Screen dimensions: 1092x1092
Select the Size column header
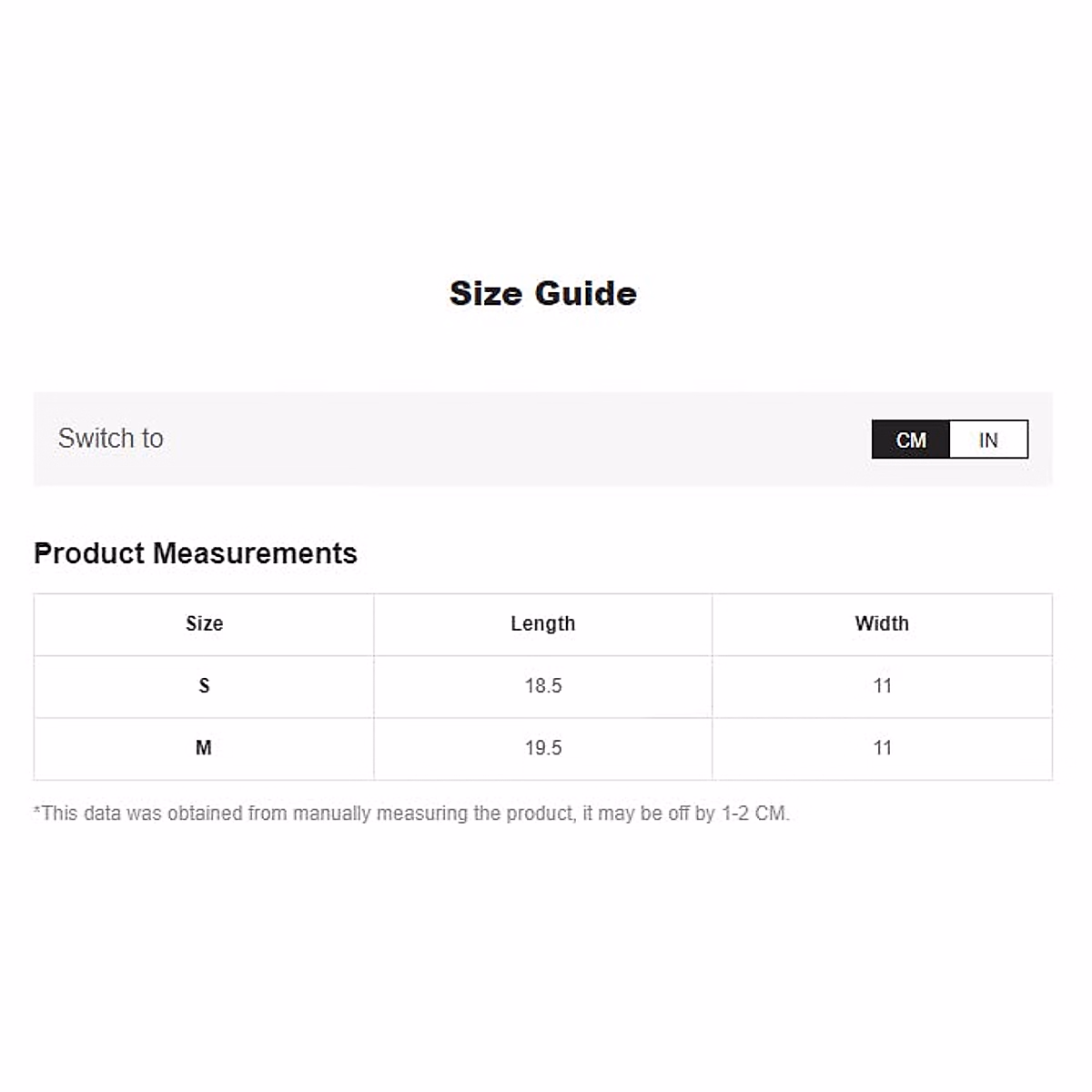[x=204, y=623]
